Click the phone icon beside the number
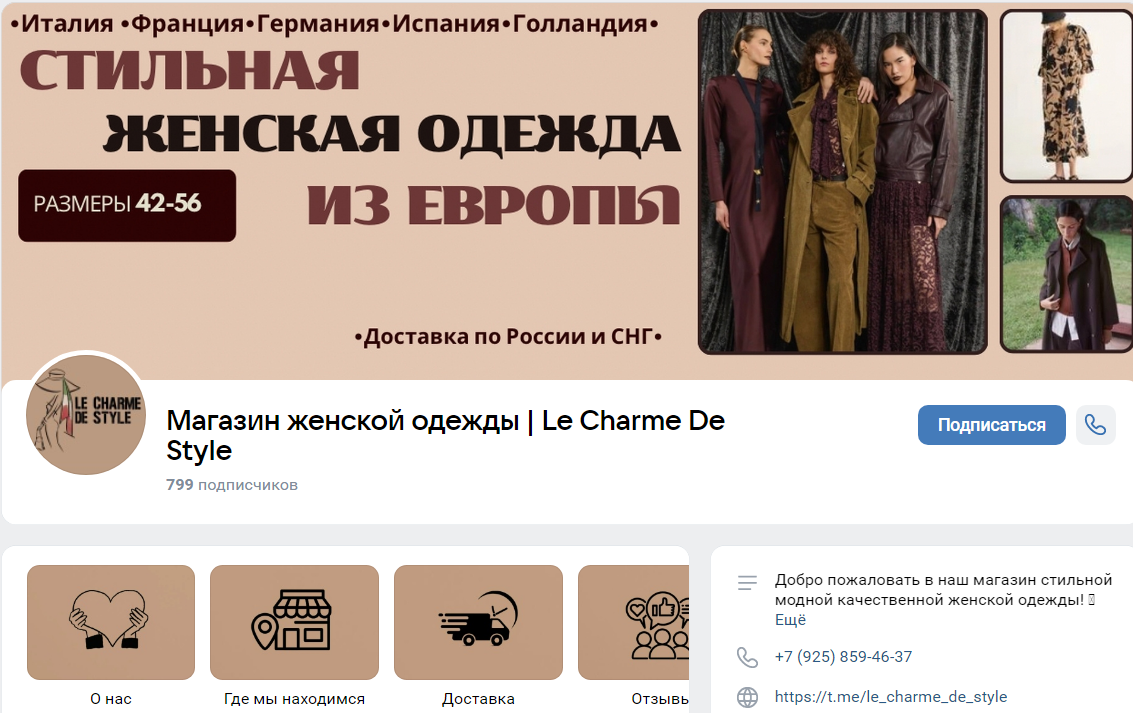The width and height of the screenshot is (1133, 713). [747, 657]
